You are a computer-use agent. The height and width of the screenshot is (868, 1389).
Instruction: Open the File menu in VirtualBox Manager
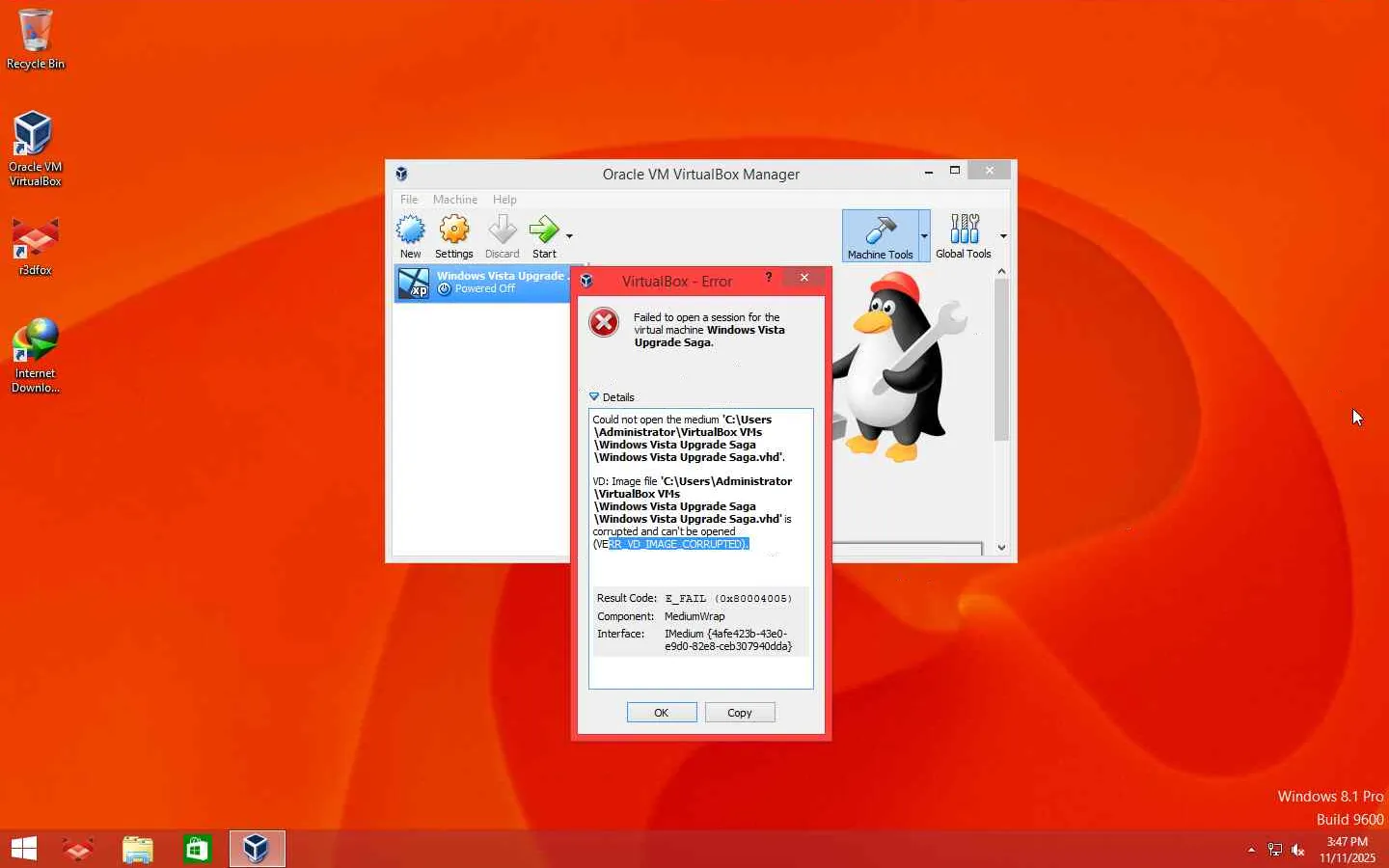(x=409, y=200)
